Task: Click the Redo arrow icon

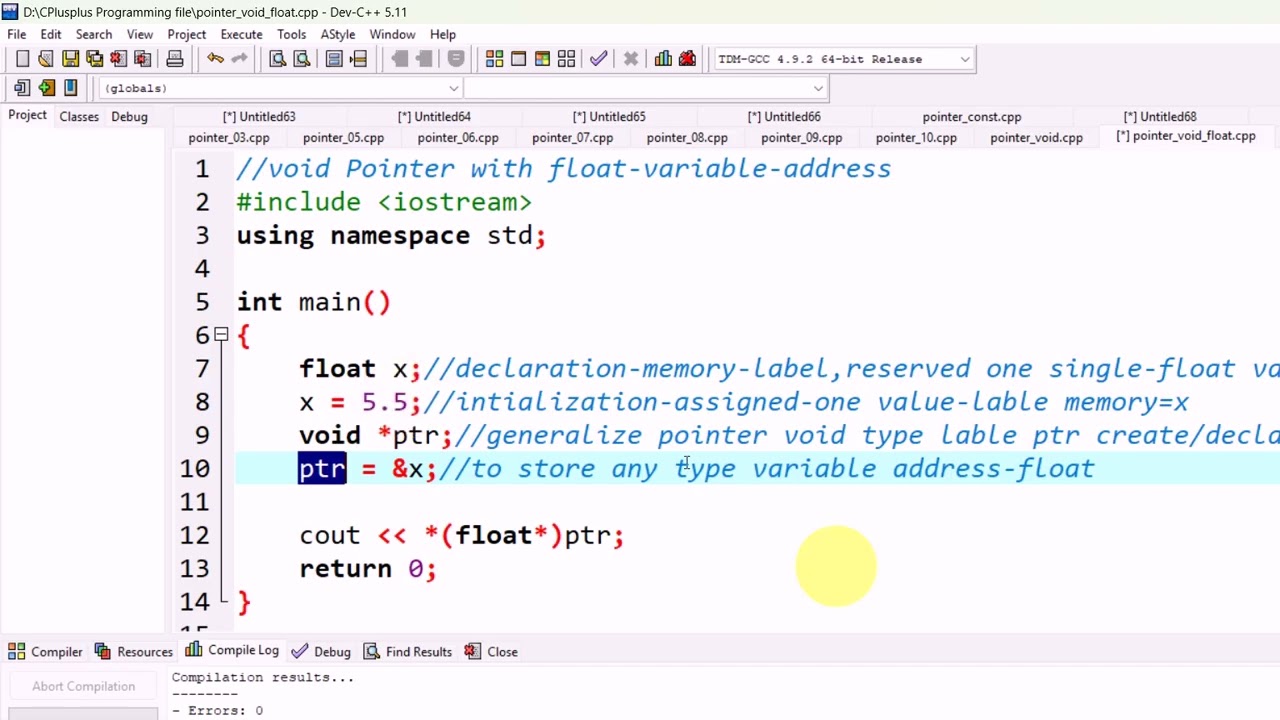Action: (x=239, y=59)
